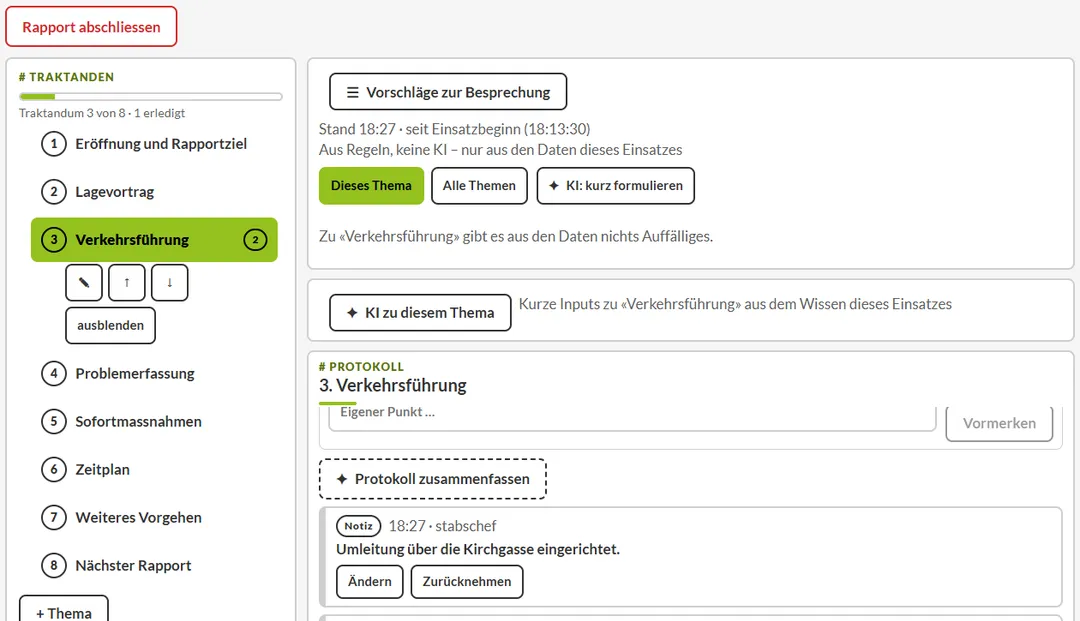Click the number 4 circle beside Problemerfassung
Screen dimensions: 1080x621
tap(54, 374)
